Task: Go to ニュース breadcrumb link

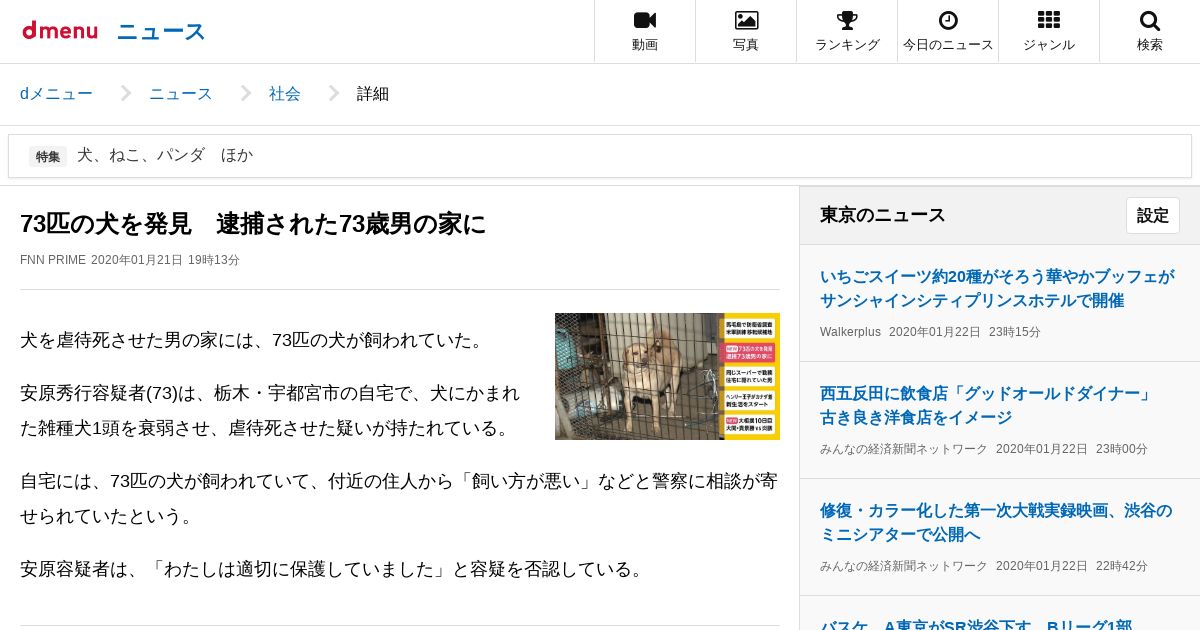Action: (x=181, y=94)
